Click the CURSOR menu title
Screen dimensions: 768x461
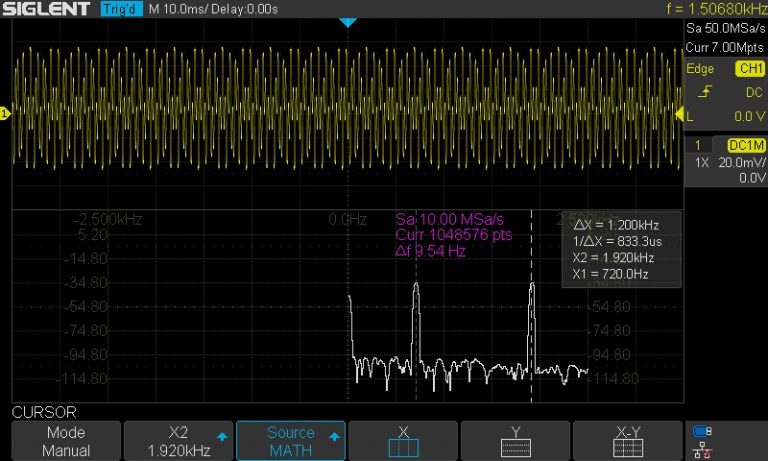[44, 412]
